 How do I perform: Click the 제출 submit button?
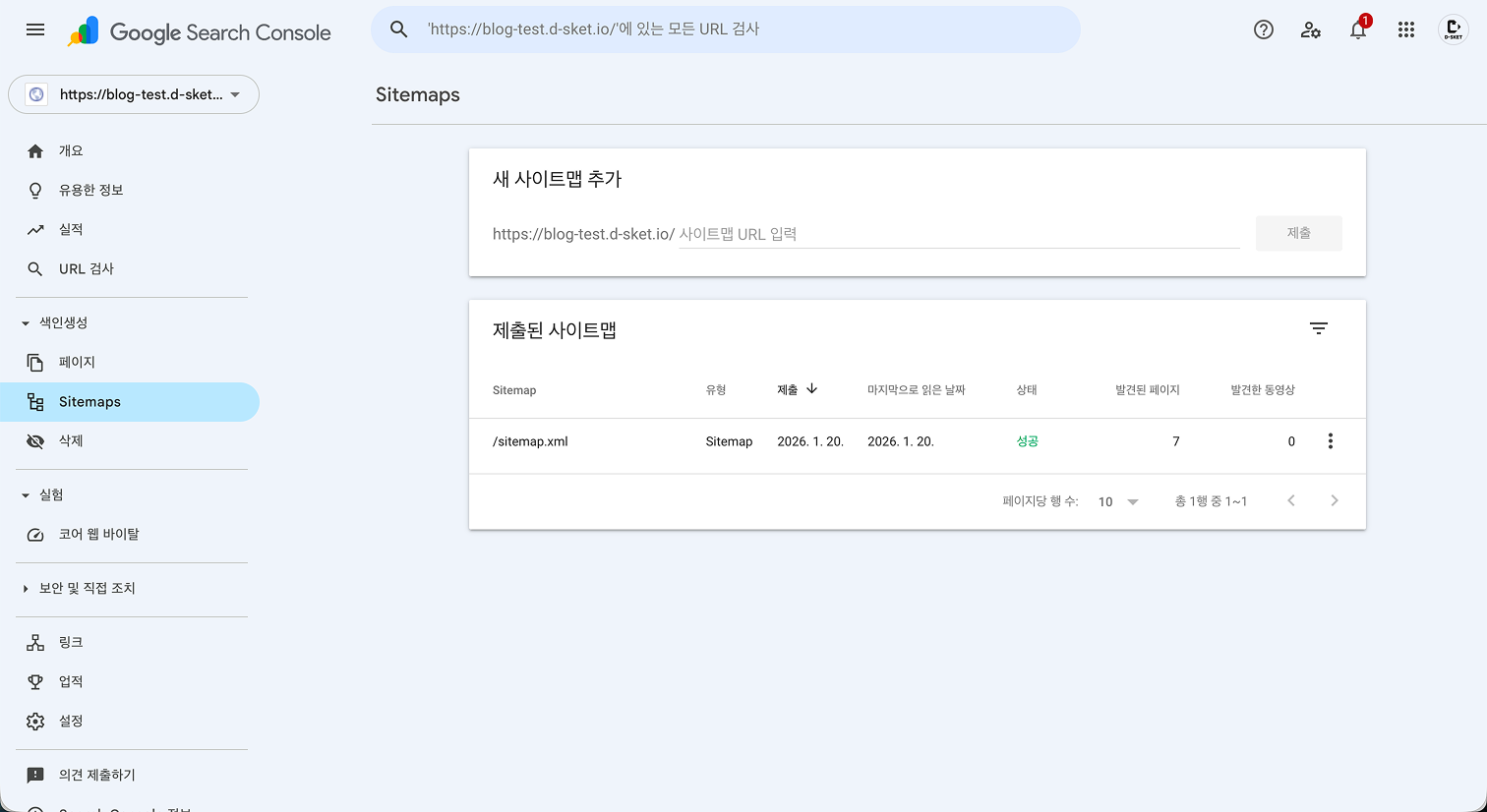click(1298, 233)
